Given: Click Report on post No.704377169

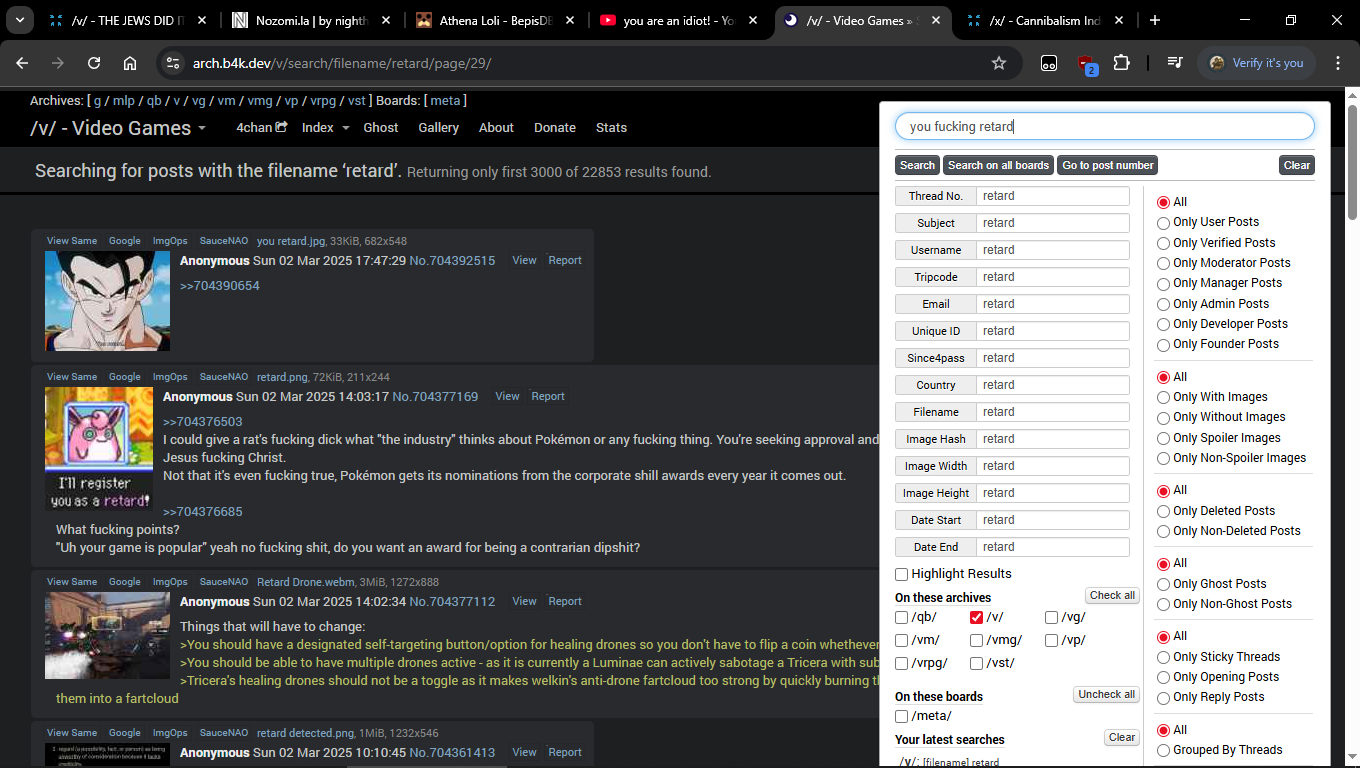Looking at the screenshot, I should point(548,396).
